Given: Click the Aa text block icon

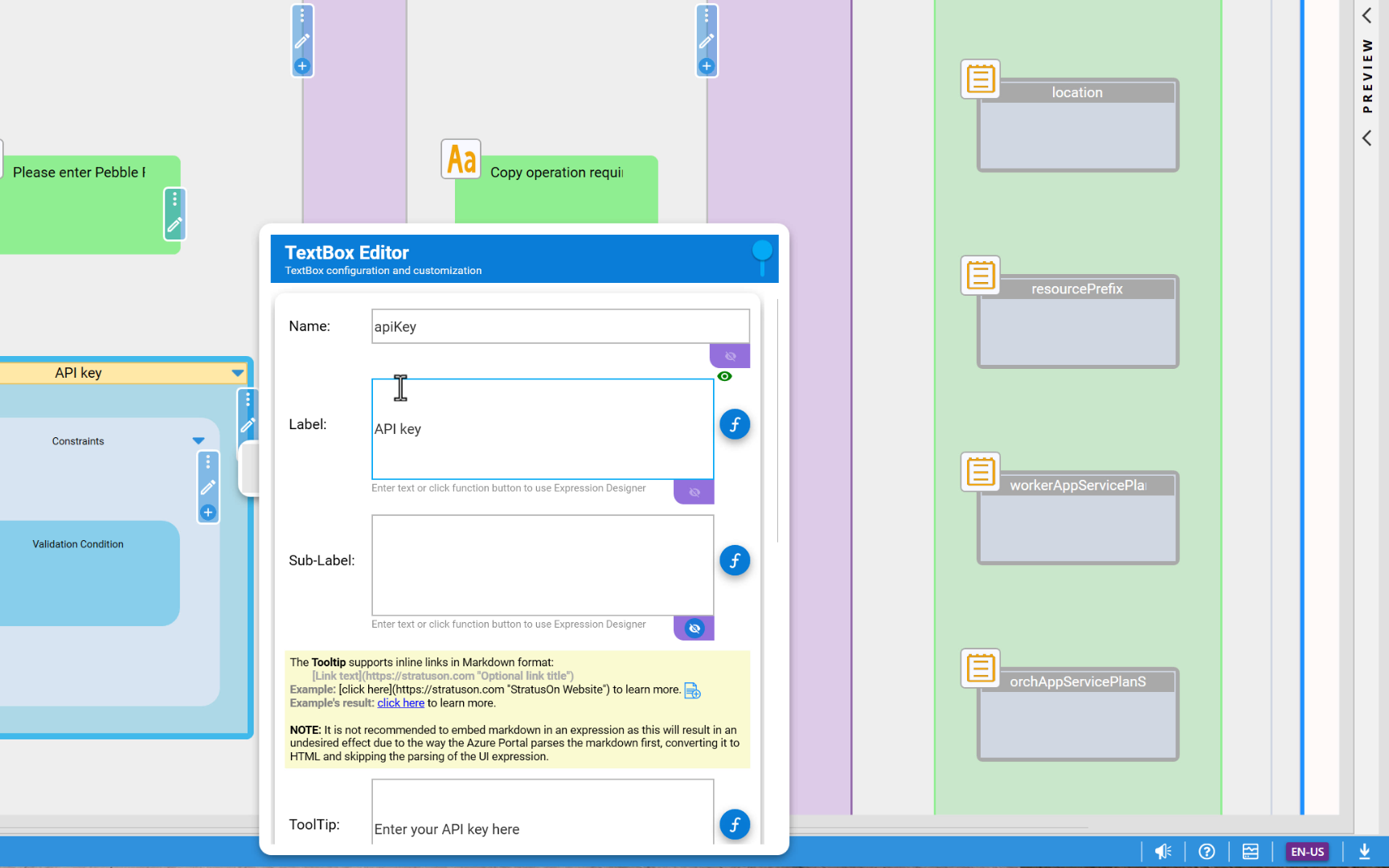Looking at the screenshot, I should pyautogui.click(x=461, y=159).
